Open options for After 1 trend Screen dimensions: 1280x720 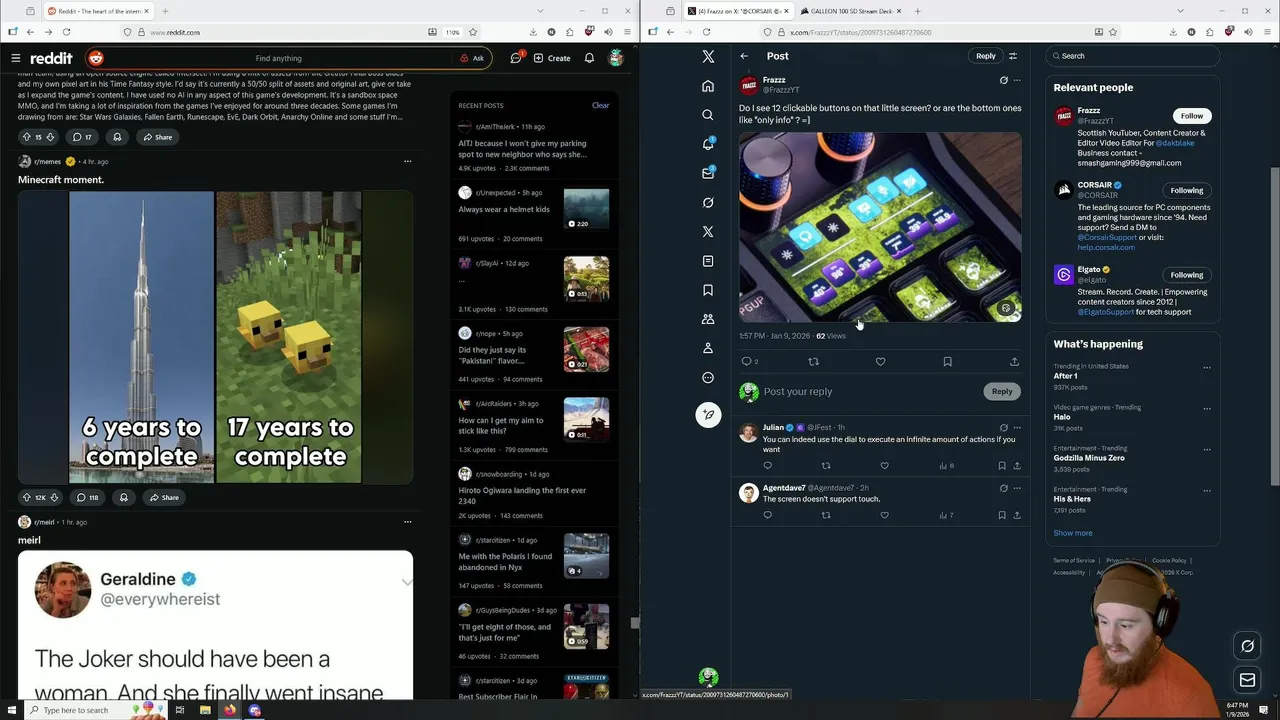tap(1207, 367)
